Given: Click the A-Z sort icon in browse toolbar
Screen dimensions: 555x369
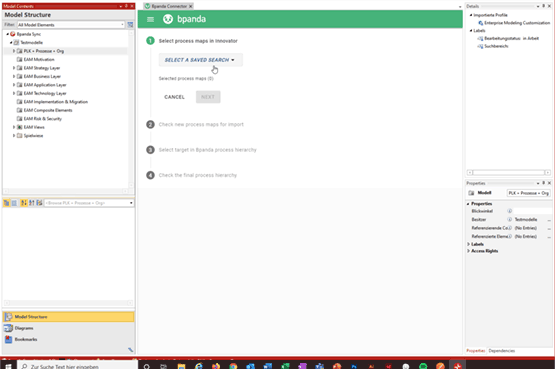Looking at the screenshot, I should 24,203.
